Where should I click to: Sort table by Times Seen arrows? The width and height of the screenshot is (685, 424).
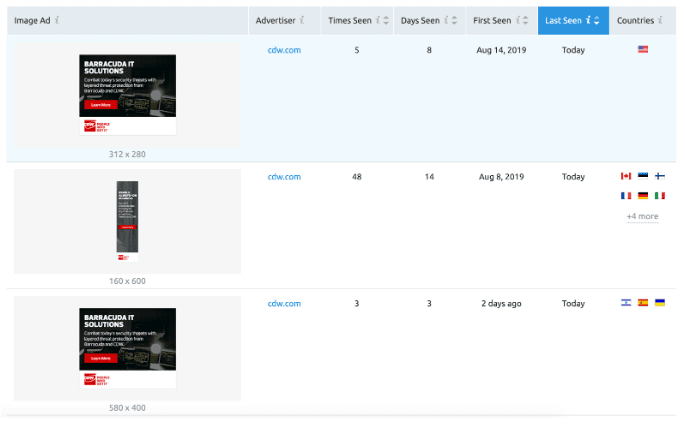coord(386,21)
